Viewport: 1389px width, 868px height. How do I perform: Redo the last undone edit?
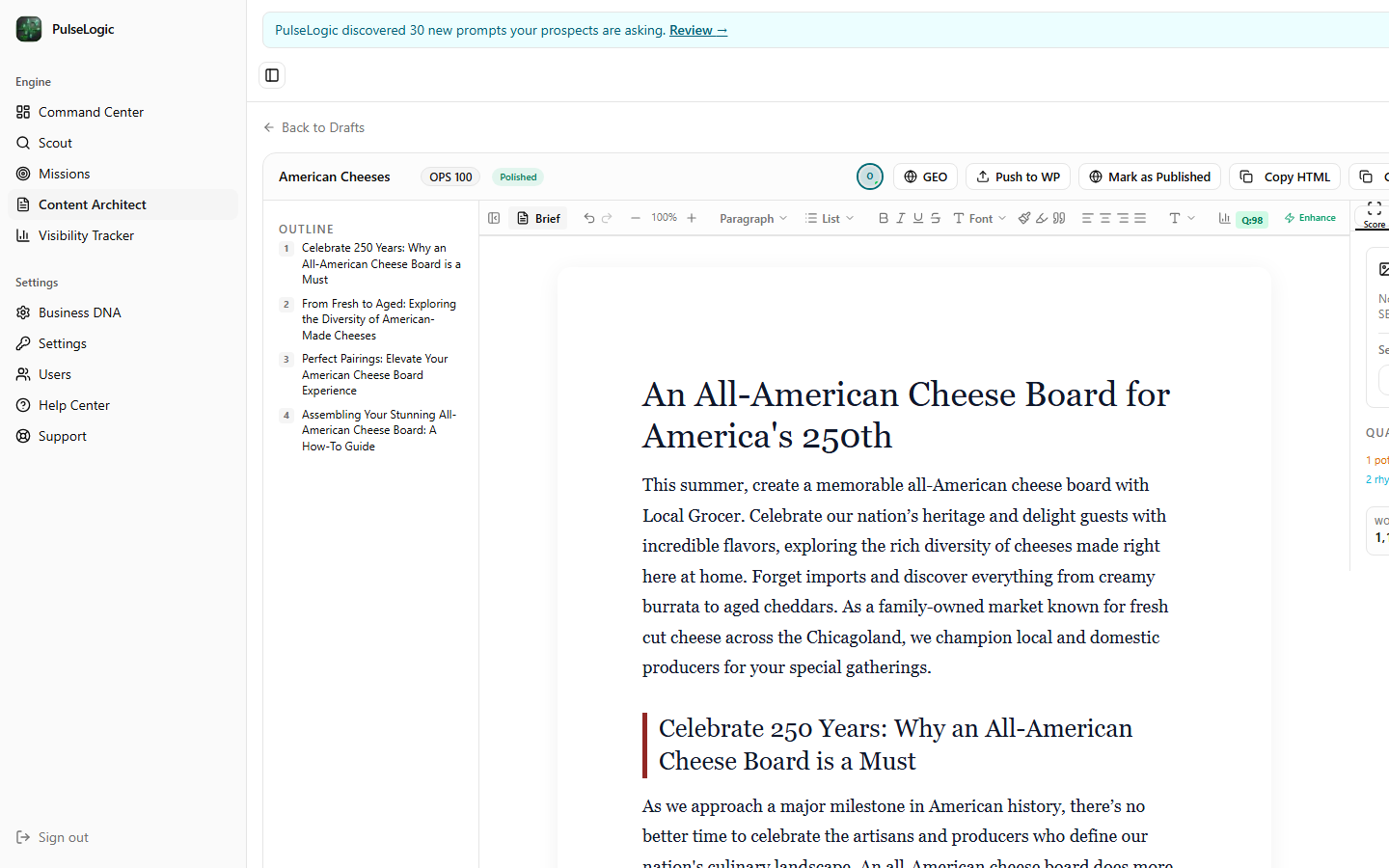[607, 218]
